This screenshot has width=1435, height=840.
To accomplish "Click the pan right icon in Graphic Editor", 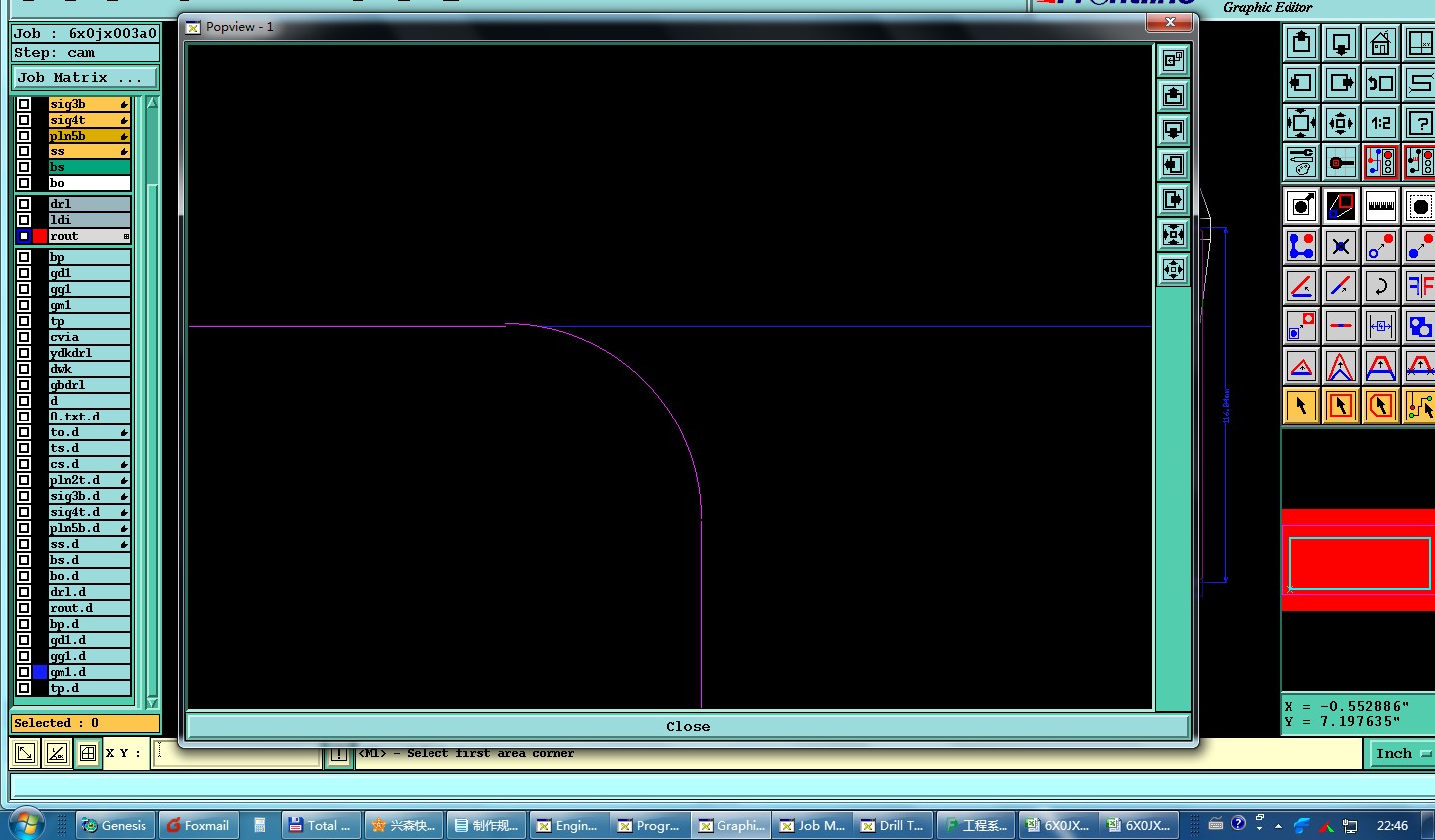I will [x=1341, y=83].
